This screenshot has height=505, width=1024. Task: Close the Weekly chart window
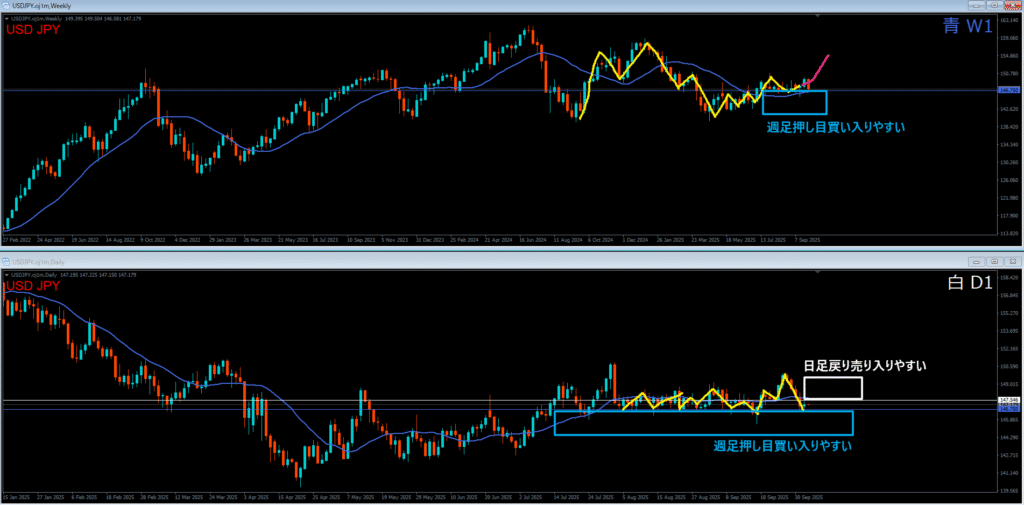point(1012,5)
